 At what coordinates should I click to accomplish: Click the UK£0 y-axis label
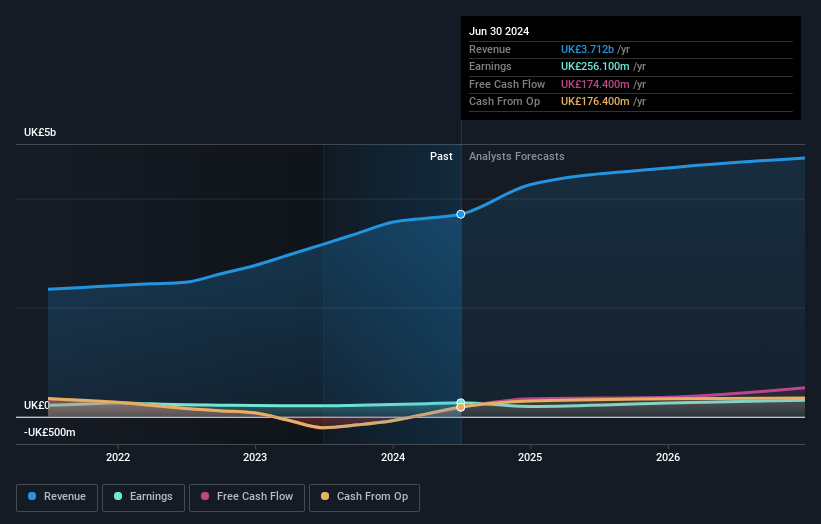(37, 405)
